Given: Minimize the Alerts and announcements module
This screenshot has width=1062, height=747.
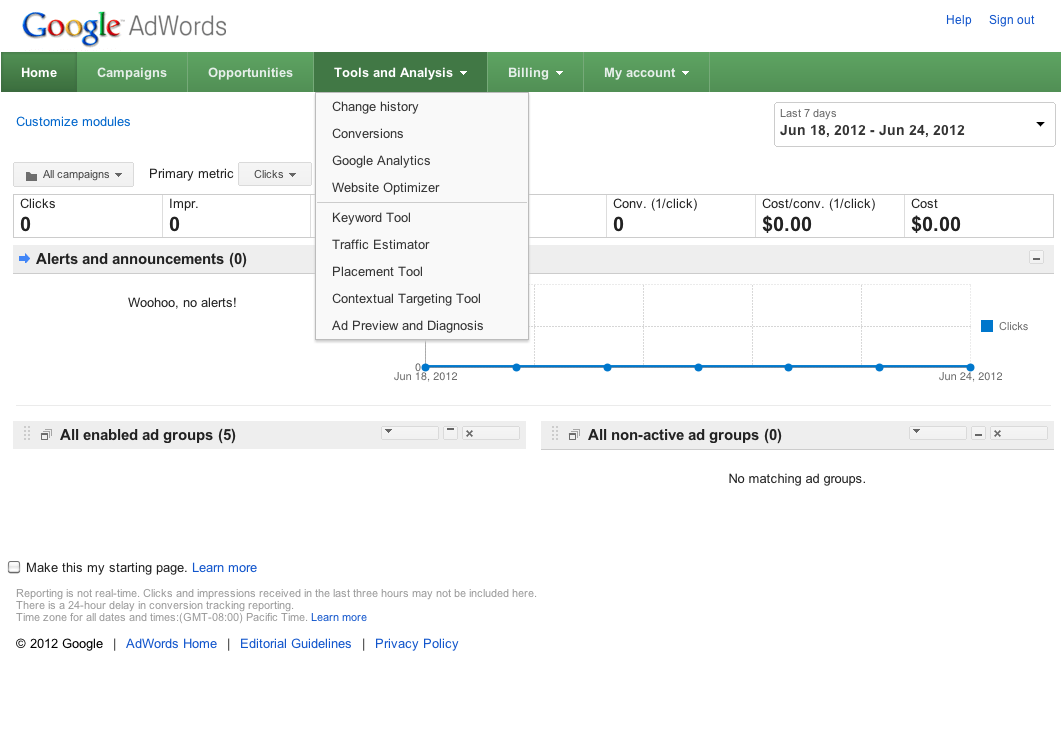Looking at the screenshot, I should tap(1036, 257).
